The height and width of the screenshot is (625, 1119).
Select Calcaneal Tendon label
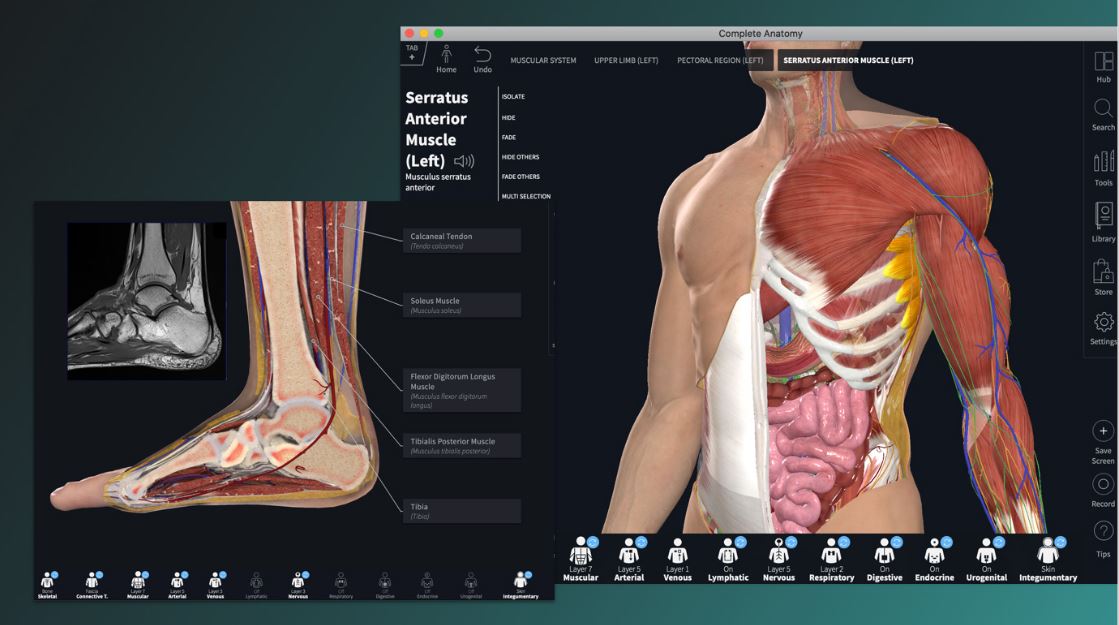462,240
